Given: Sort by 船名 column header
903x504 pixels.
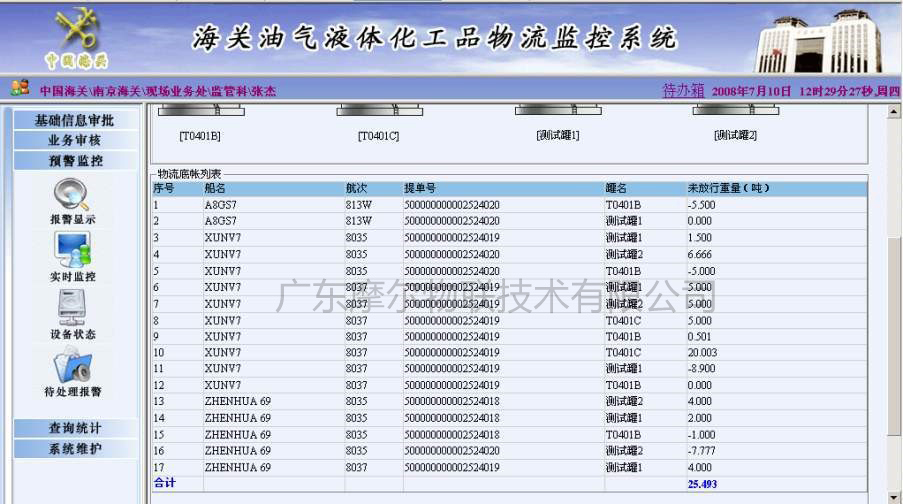Looking at the screenshot, I should 215,188.
